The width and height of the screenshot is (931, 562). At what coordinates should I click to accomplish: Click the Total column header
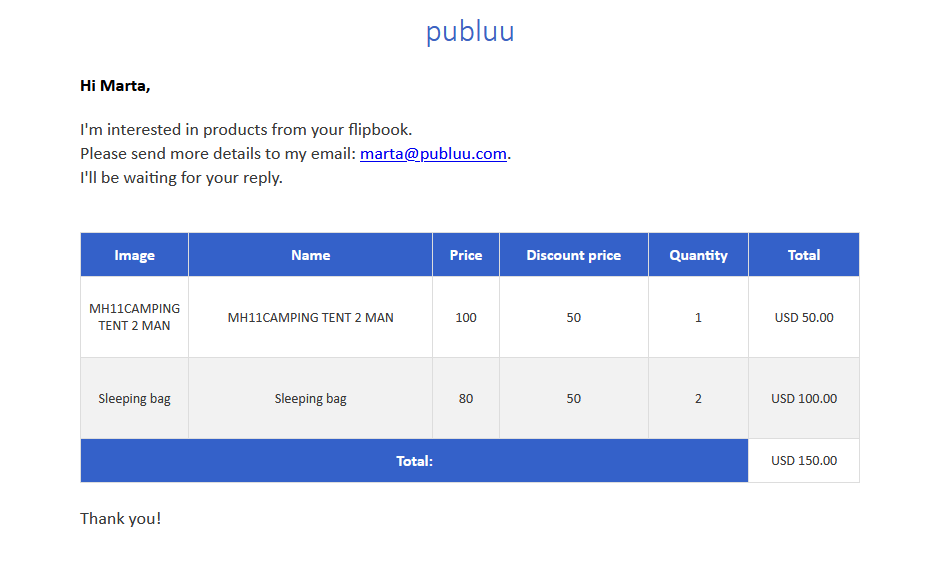click(x=804, y=255)
